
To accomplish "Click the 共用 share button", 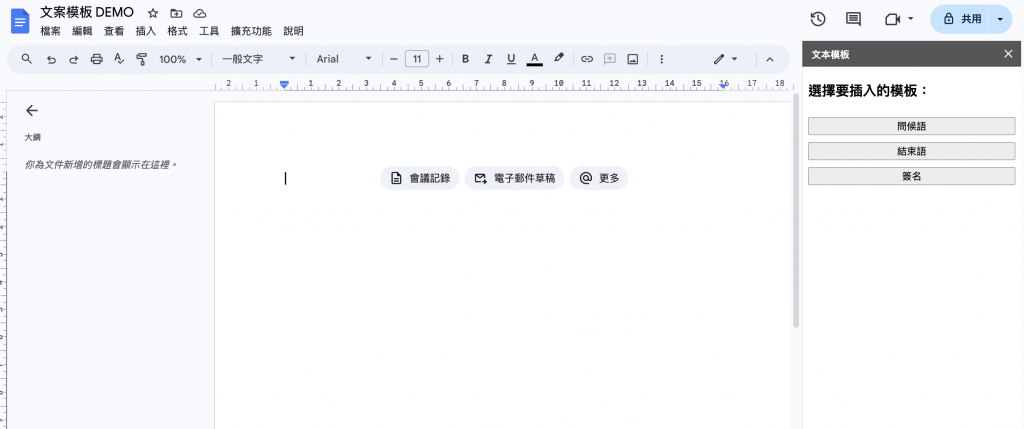I will click(x=962, y=19).
